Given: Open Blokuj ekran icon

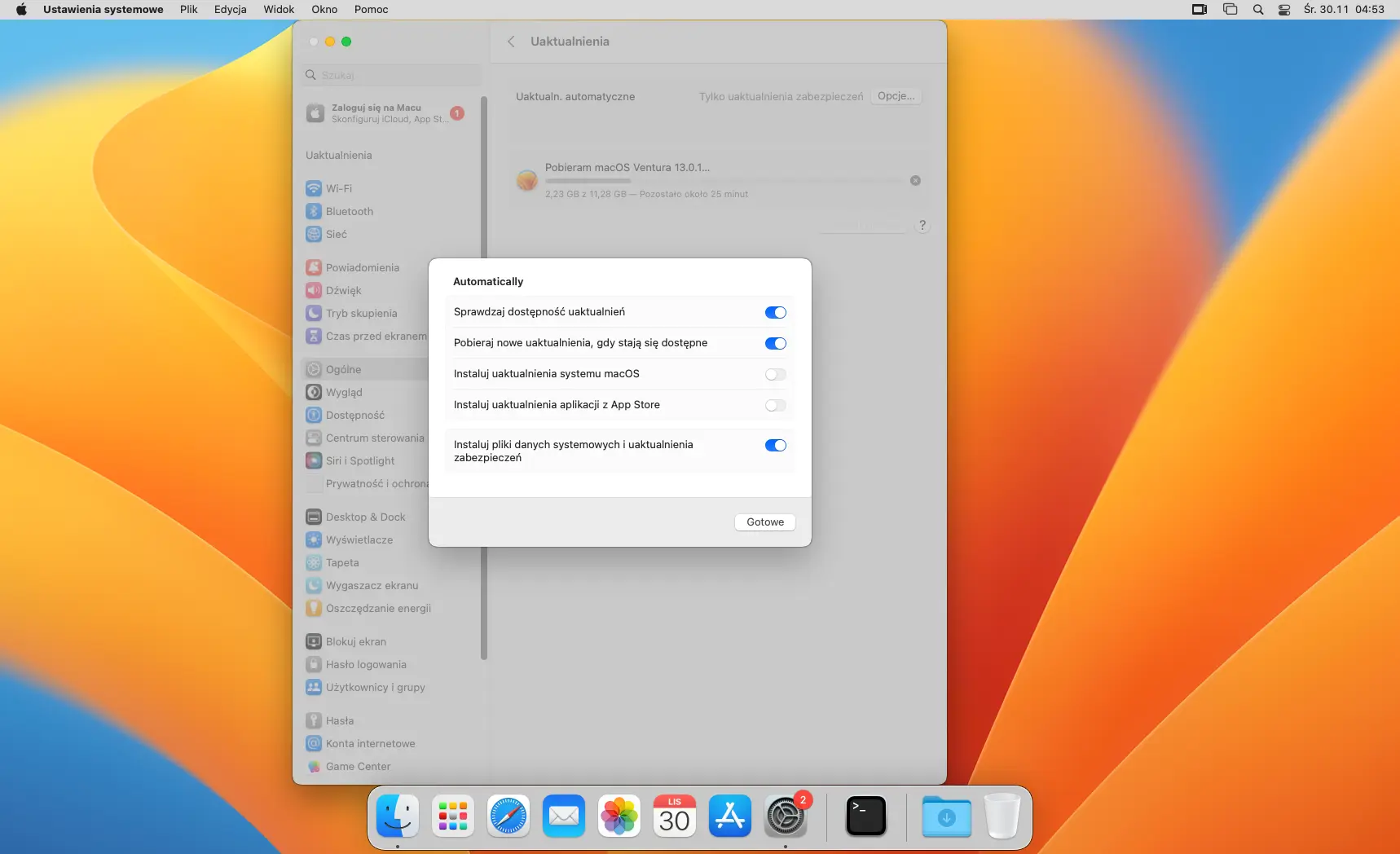Looking at the screenshot, I should (x=314, y=641).
